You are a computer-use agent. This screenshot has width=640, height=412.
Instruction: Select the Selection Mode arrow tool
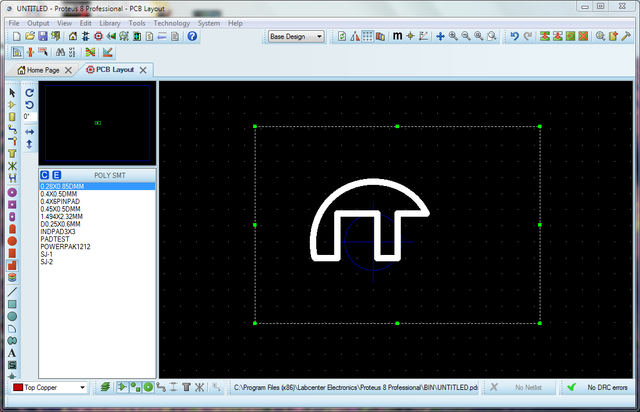tap(12, 93)
